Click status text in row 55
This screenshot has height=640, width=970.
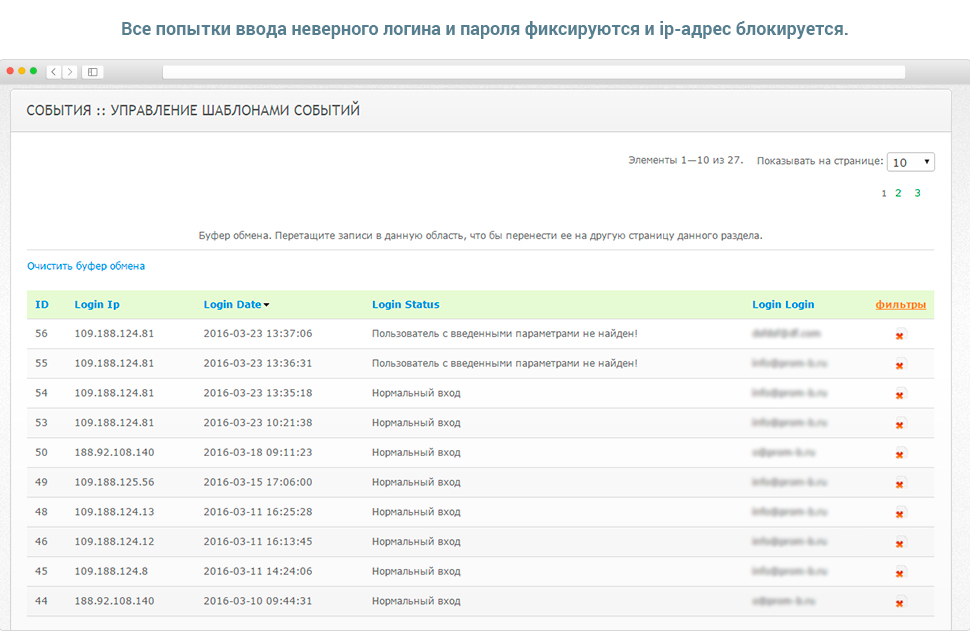point(505,363)
